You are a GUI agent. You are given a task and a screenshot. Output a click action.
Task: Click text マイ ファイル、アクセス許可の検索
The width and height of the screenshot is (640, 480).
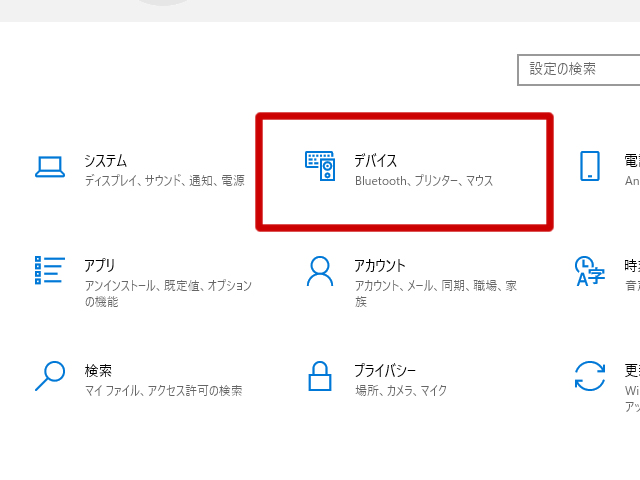[163, 391]
